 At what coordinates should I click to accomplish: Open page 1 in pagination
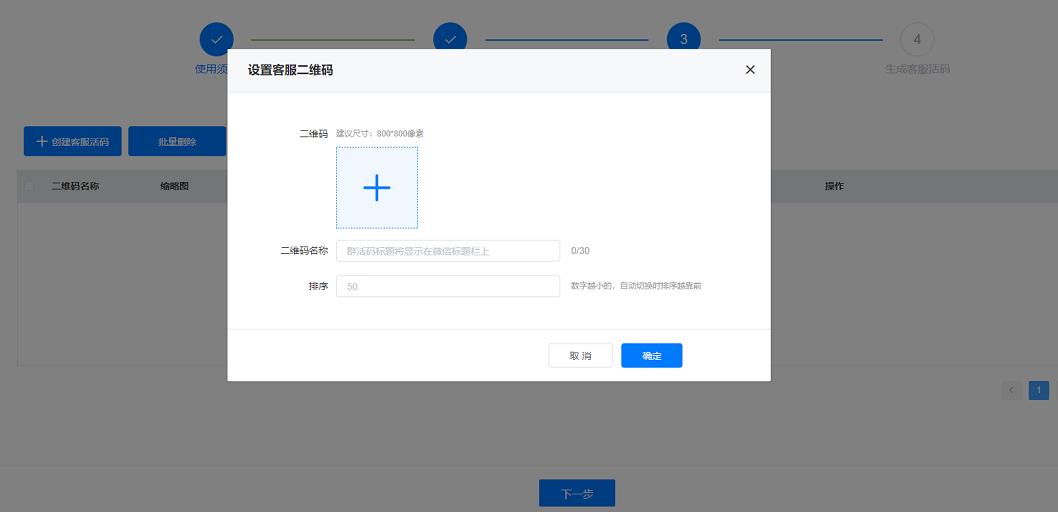click(1038, 390)
